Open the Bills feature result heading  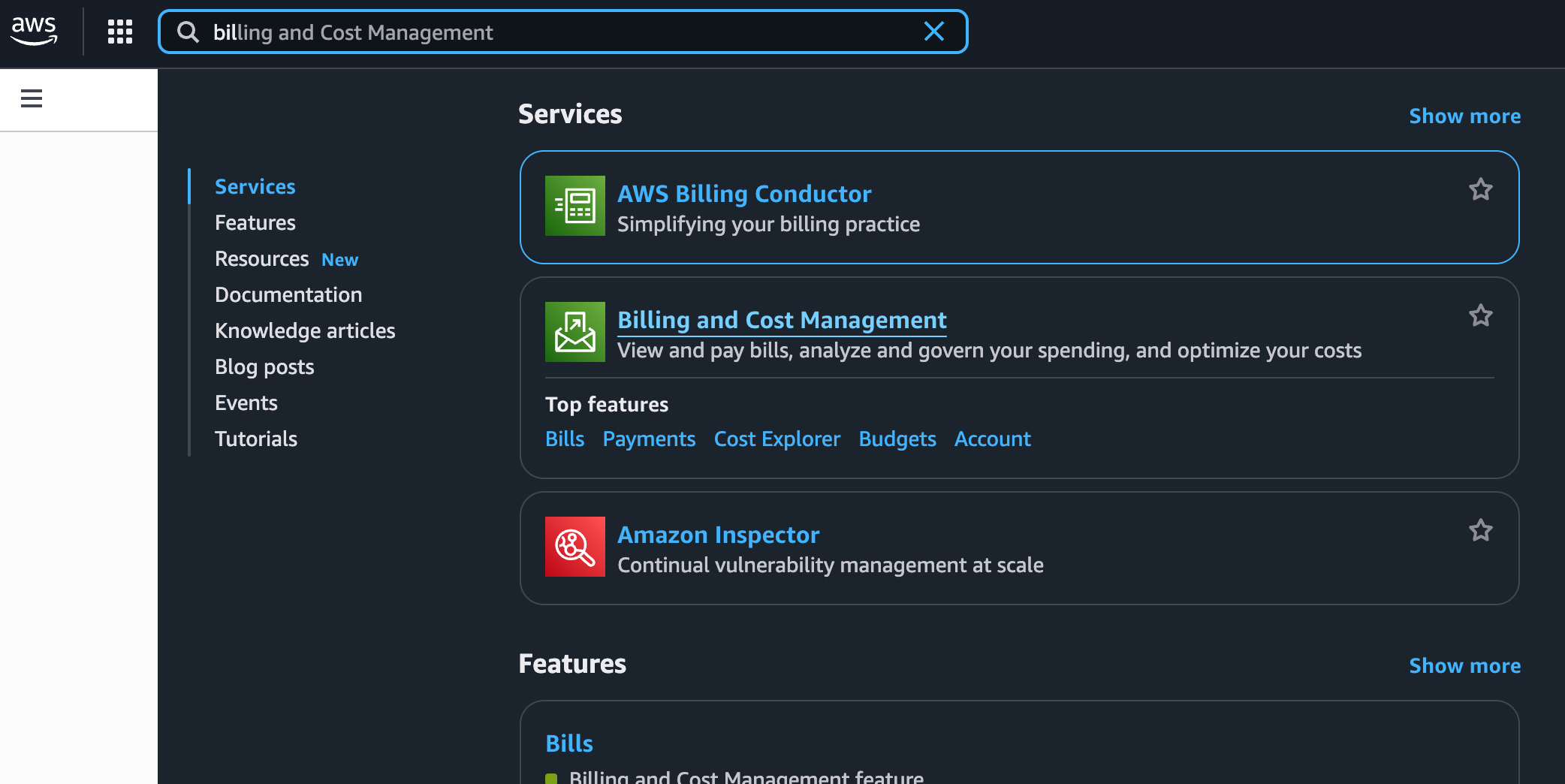point(569,743)
